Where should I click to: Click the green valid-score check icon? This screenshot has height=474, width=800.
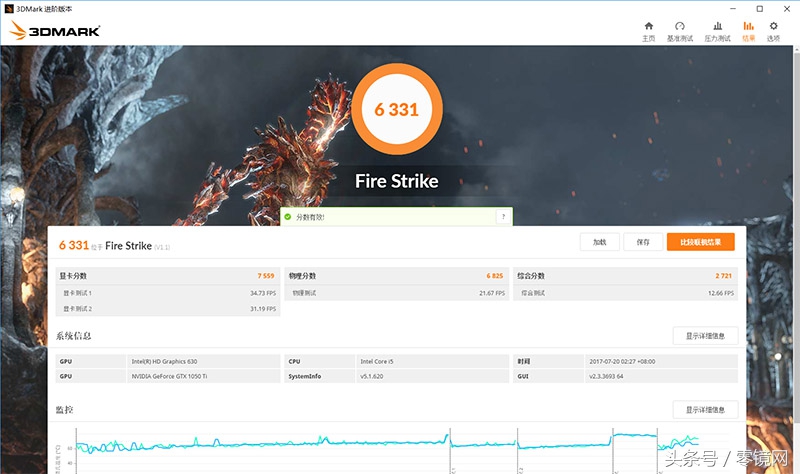(288, 217)
